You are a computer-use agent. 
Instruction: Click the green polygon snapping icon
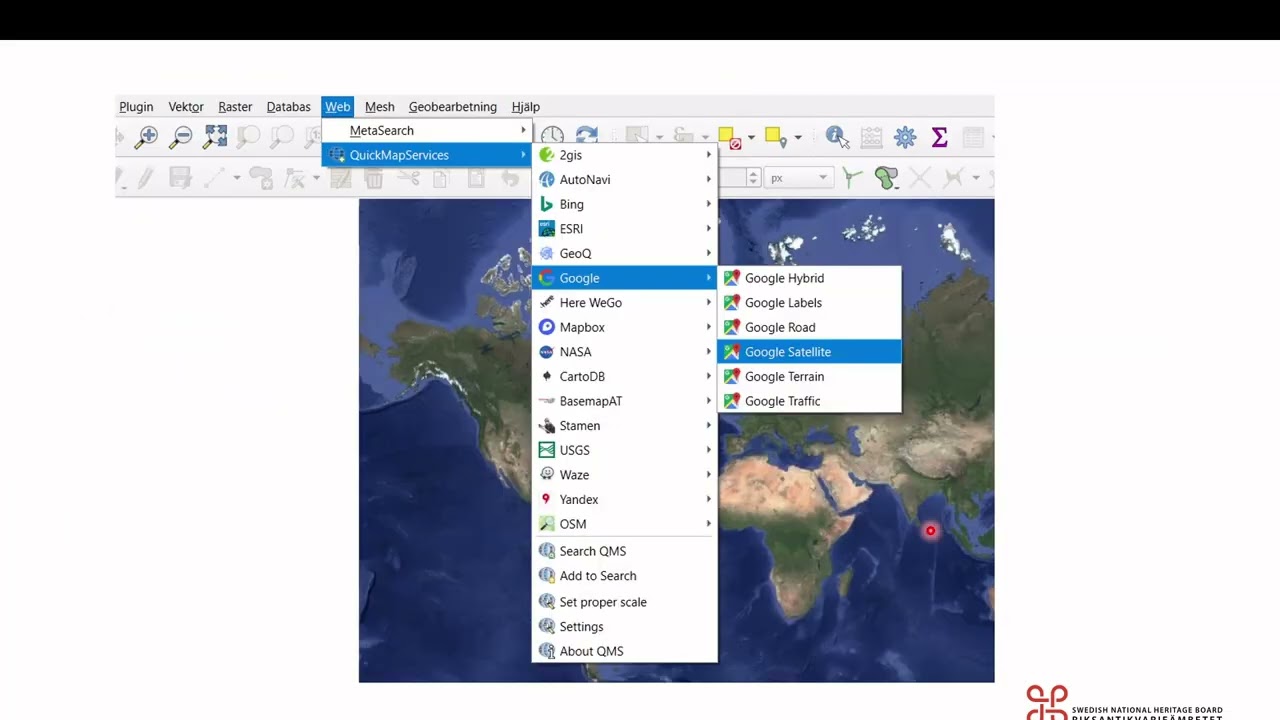[x=886, y=178]
